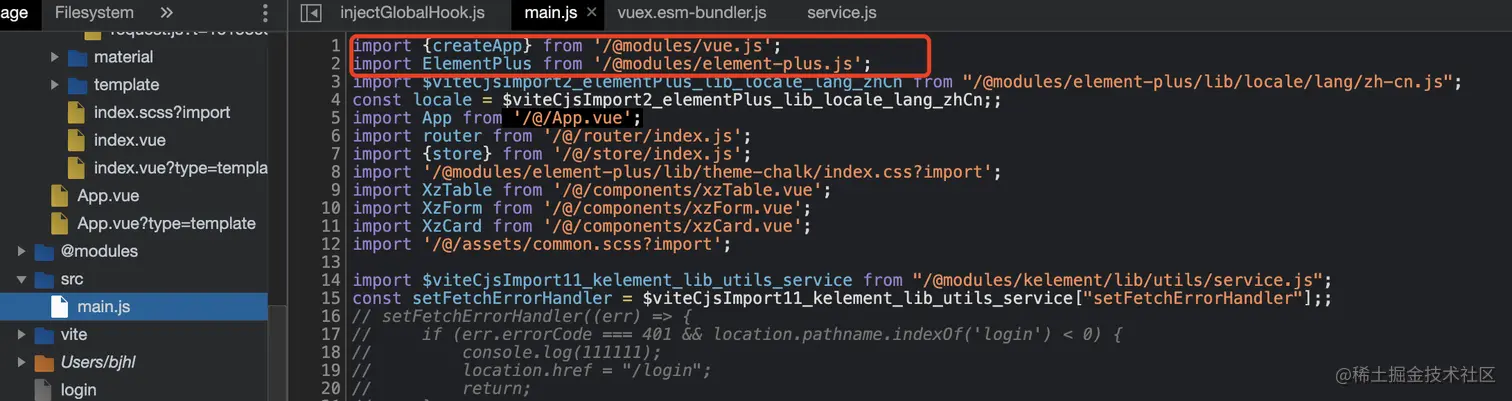The width and height of the screenshot is (1512, 401).
Task: Click the main.js file icon in tree
Action: [x=59, y=306]
